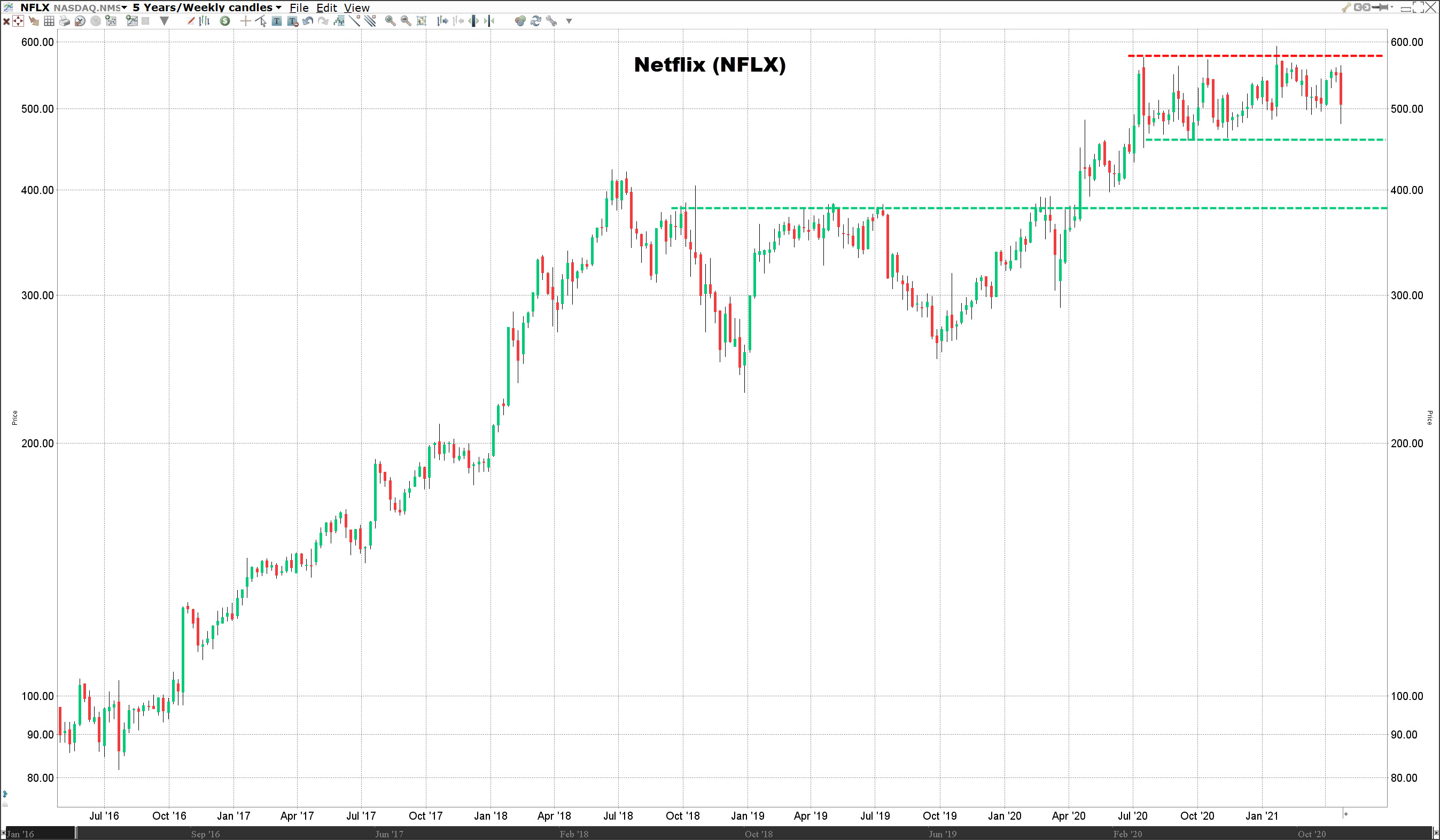Click the gold wrench icon at top-right

tap(1346, 7)
